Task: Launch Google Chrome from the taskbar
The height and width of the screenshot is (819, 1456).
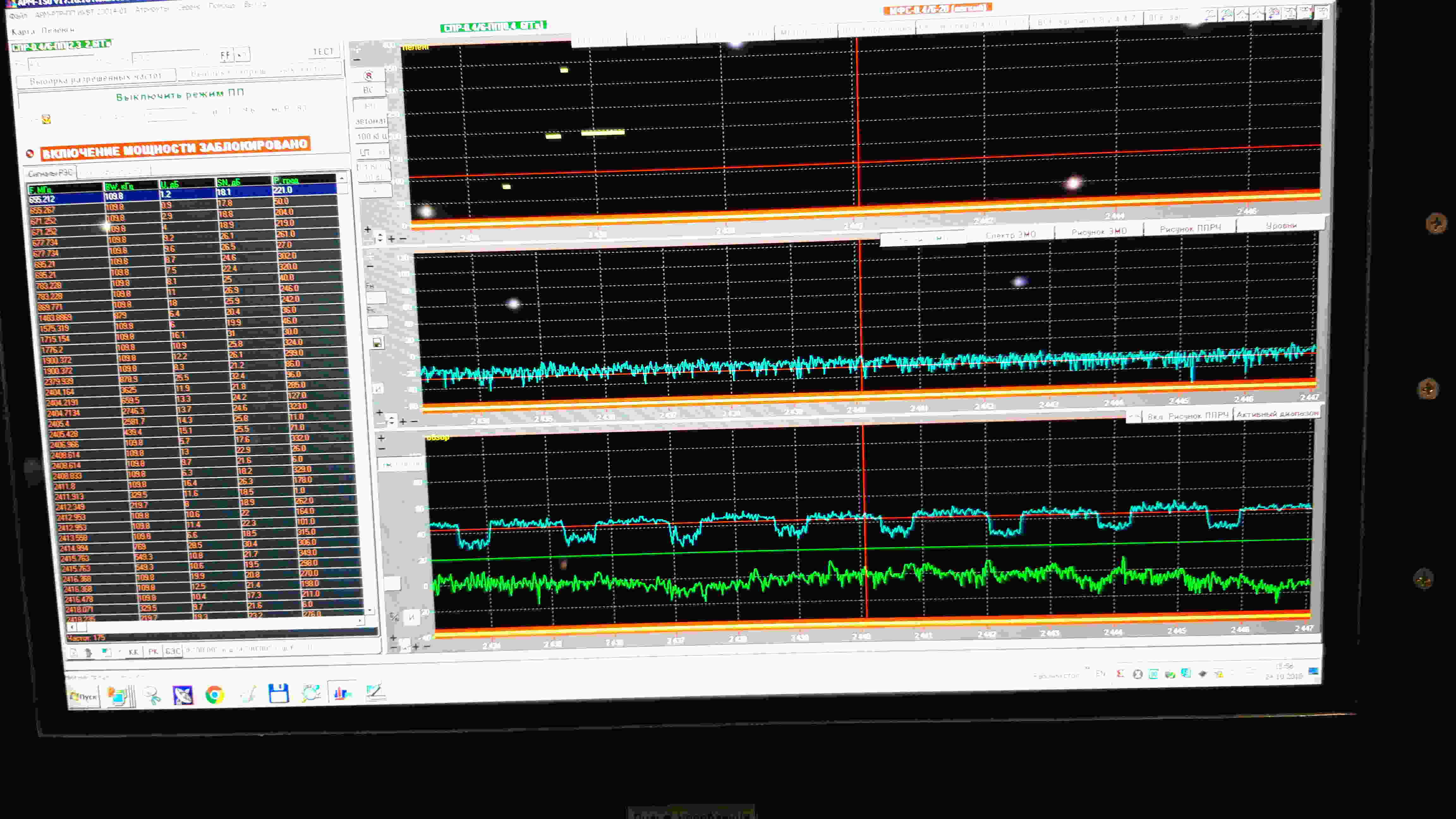Action: coord(214,695)
